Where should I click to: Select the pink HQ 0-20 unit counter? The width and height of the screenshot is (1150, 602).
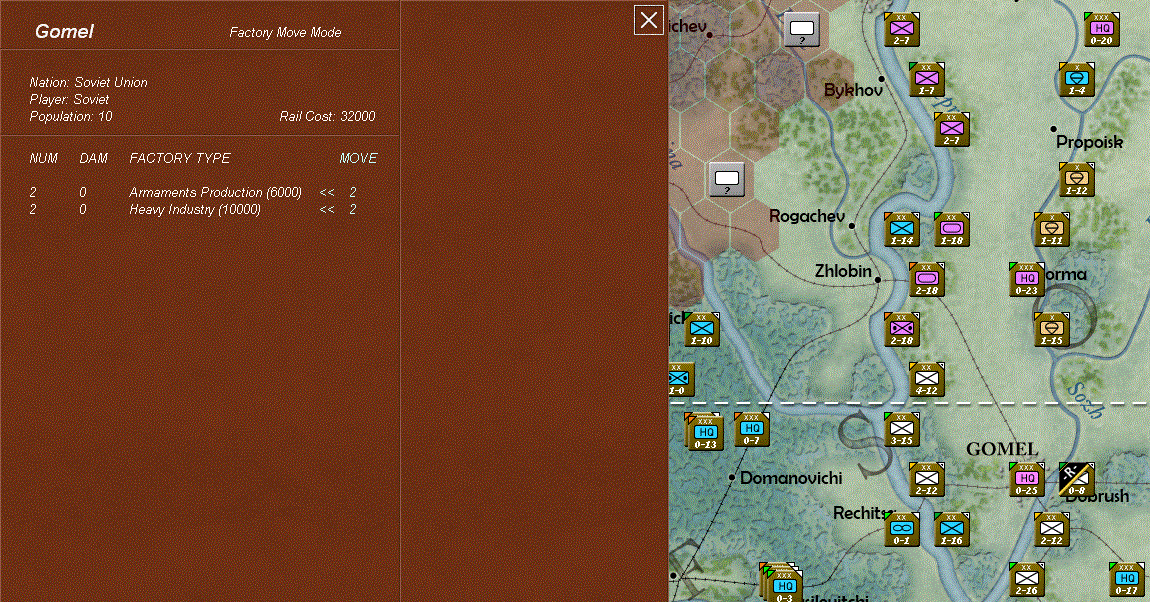click(1102, 30)
